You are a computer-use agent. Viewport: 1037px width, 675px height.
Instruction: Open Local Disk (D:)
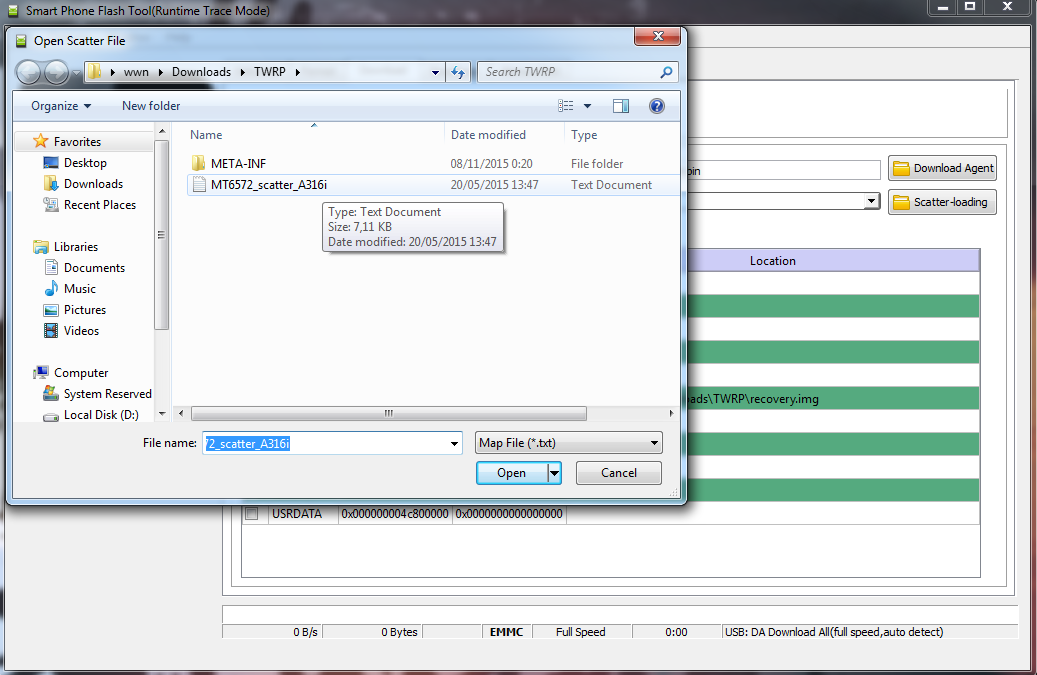[x=101, y=415]
